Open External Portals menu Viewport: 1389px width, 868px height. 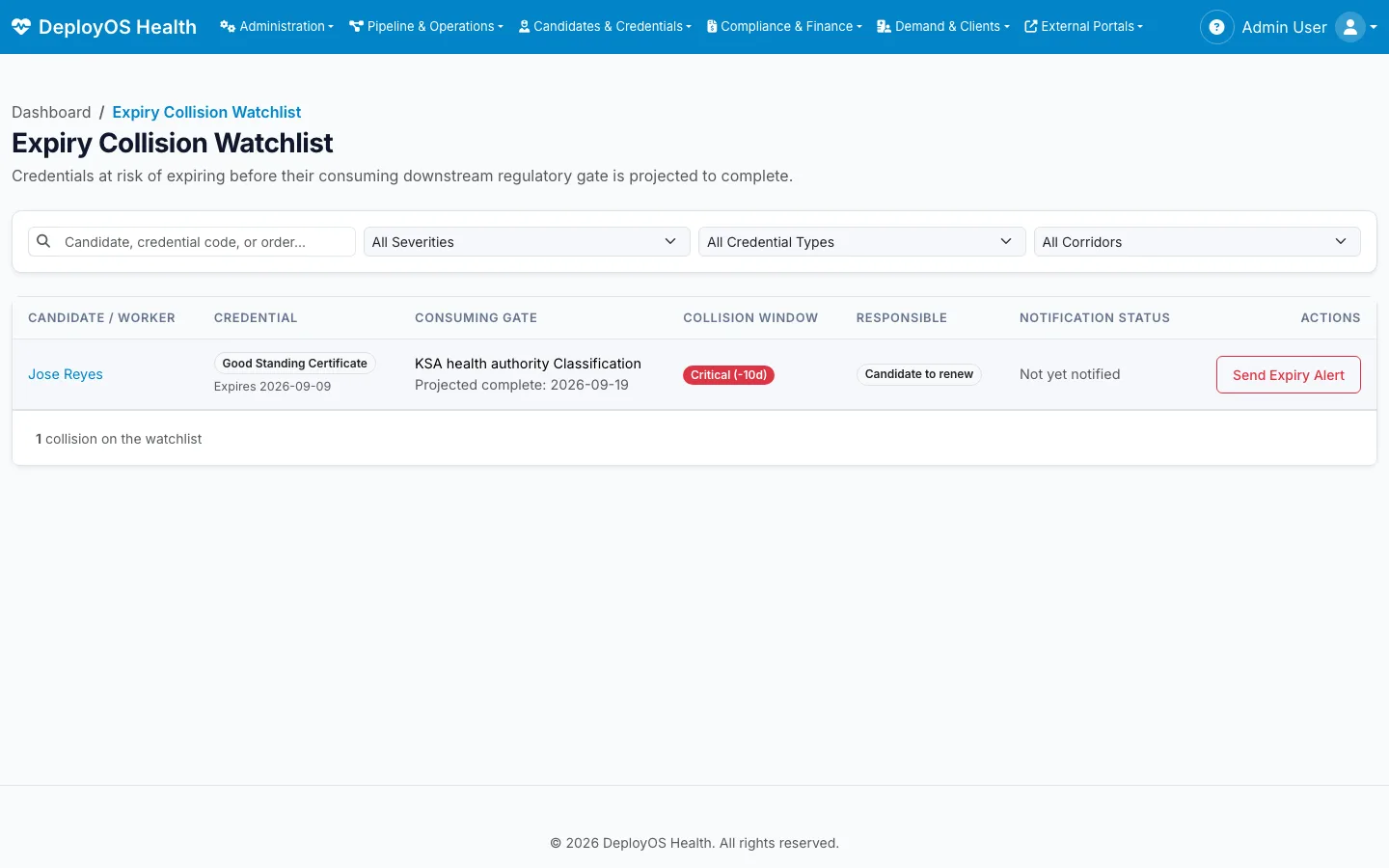(x=1083, y=27)
